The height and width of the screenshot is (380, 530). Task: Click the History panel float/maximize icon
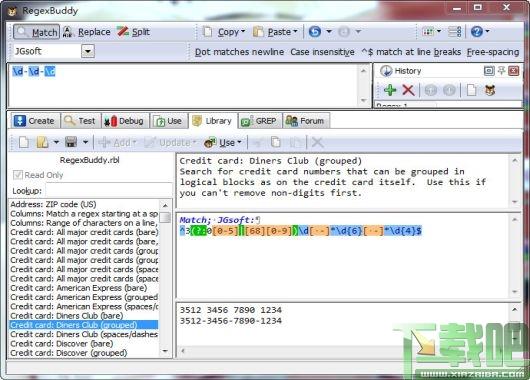[489, 71]
